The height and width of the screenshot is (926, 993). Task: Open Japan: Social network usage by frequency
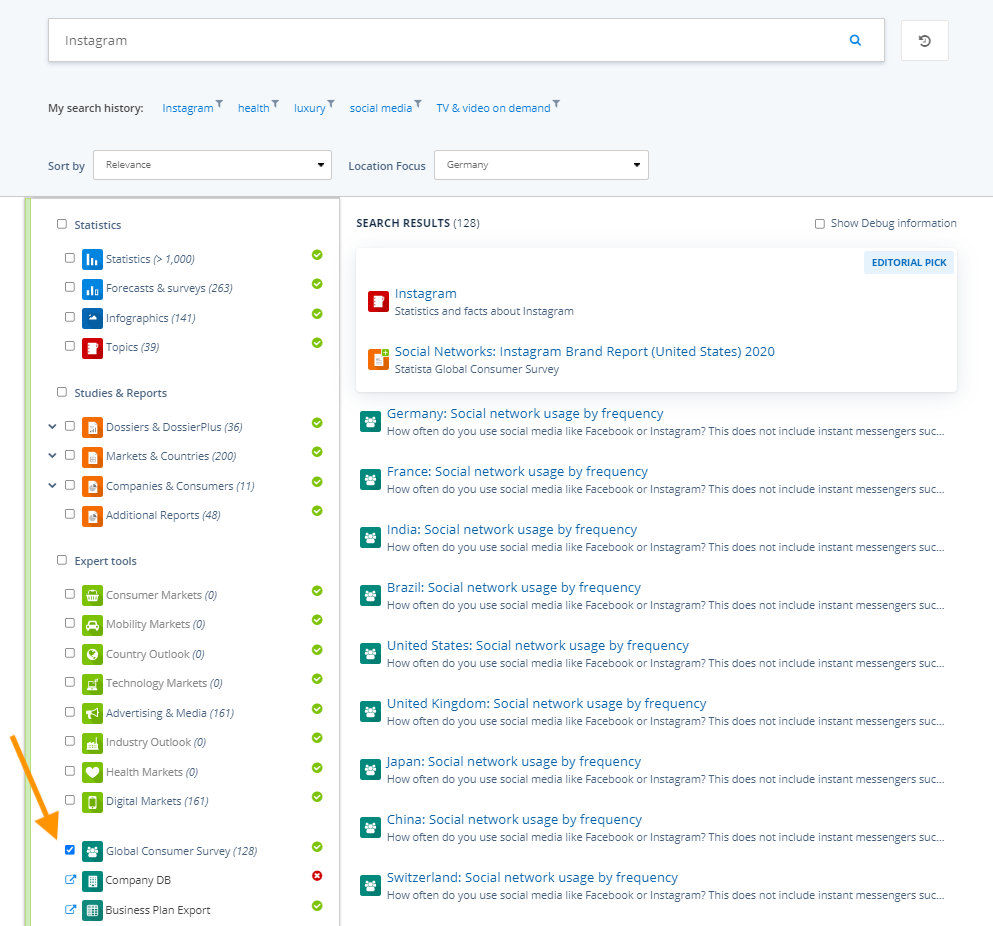coord(514,762)
